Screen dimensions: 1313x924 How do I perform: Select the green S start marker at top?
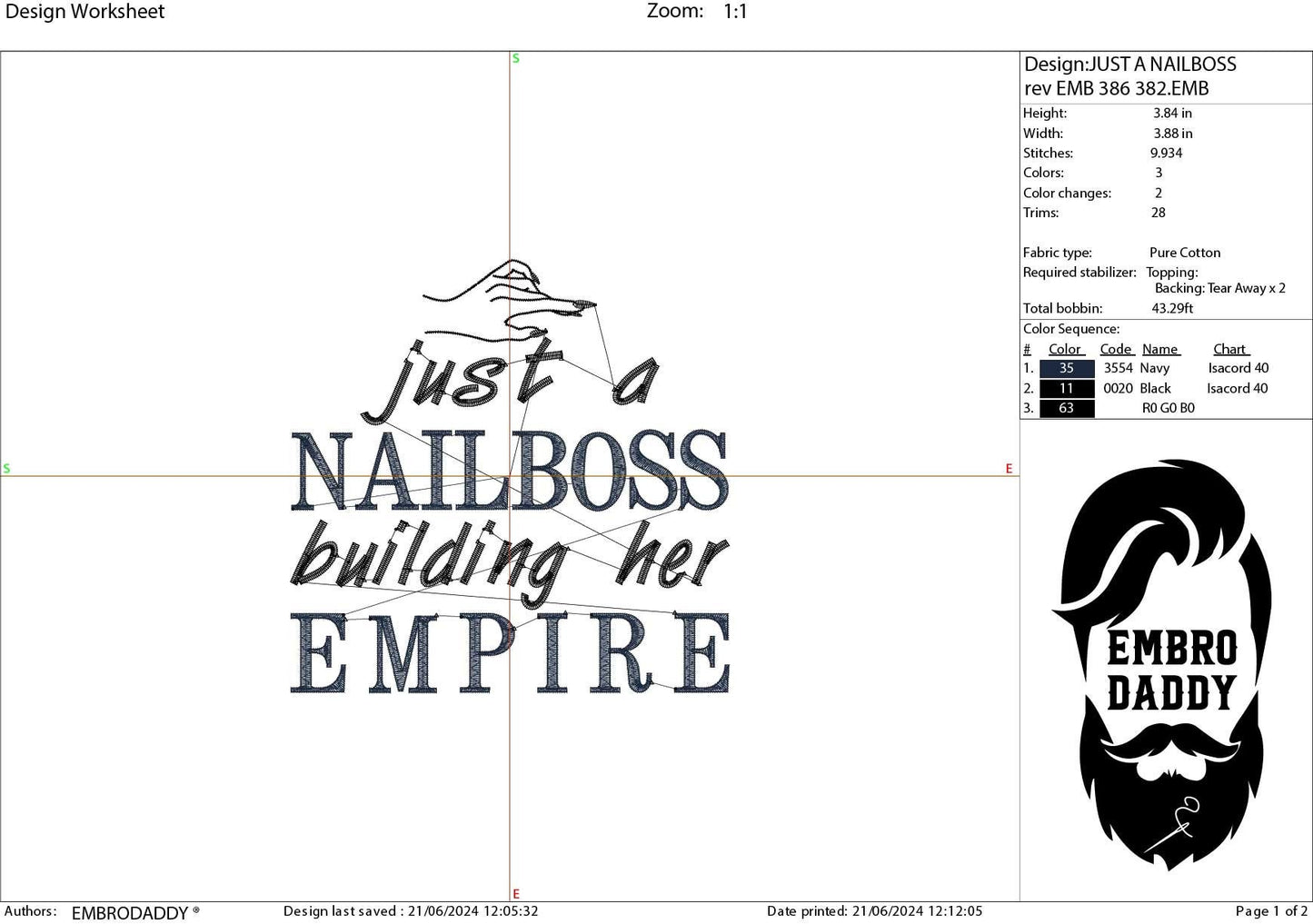(515, 57)
